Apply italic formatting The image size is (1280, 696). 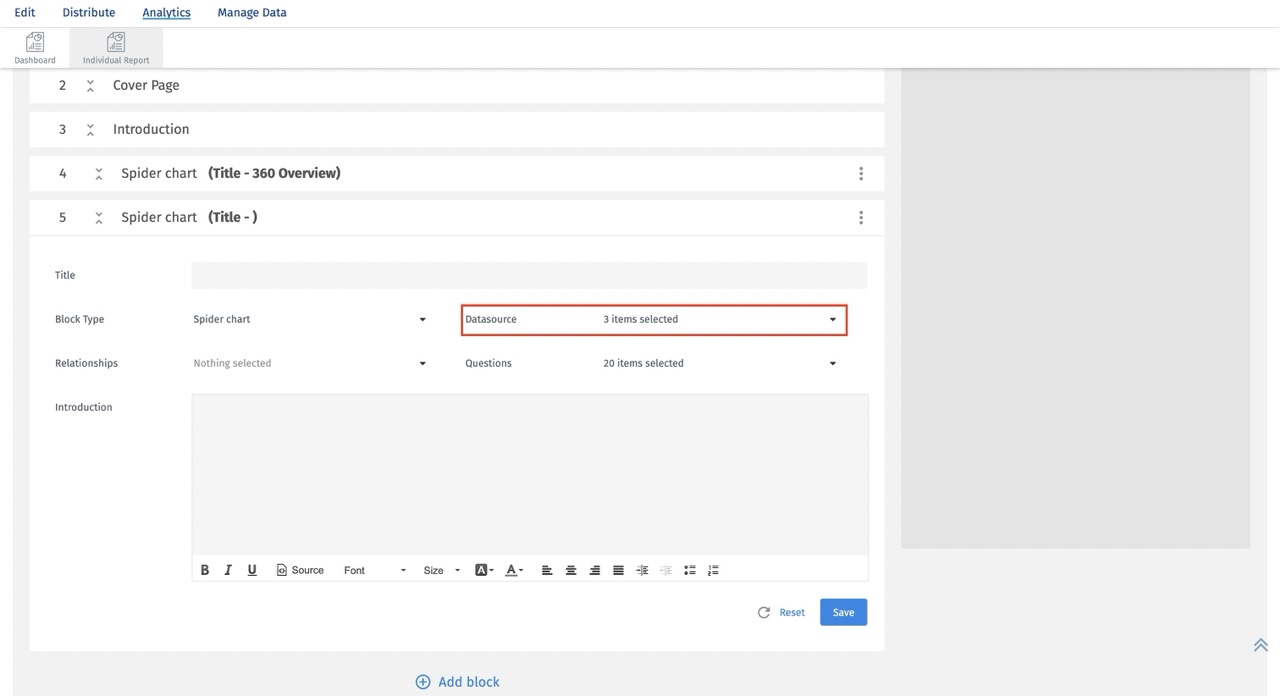point(228,569)
